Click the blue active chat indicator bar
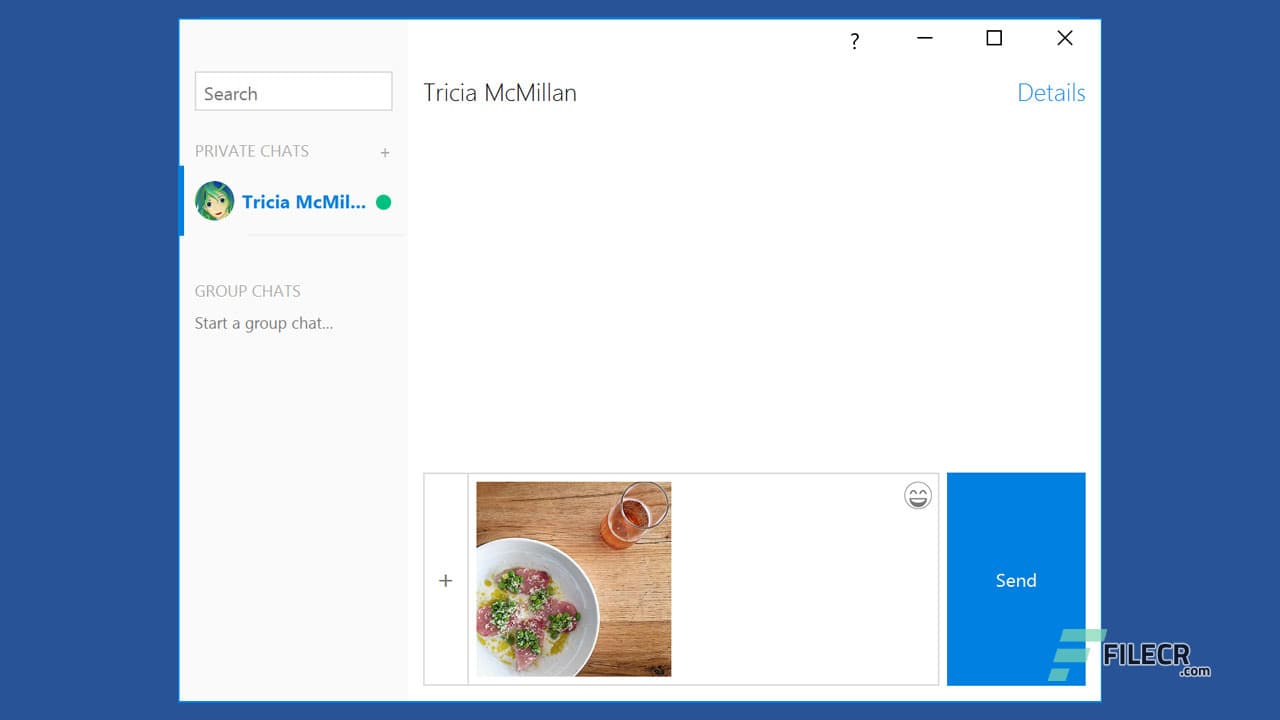 [182, 201]
